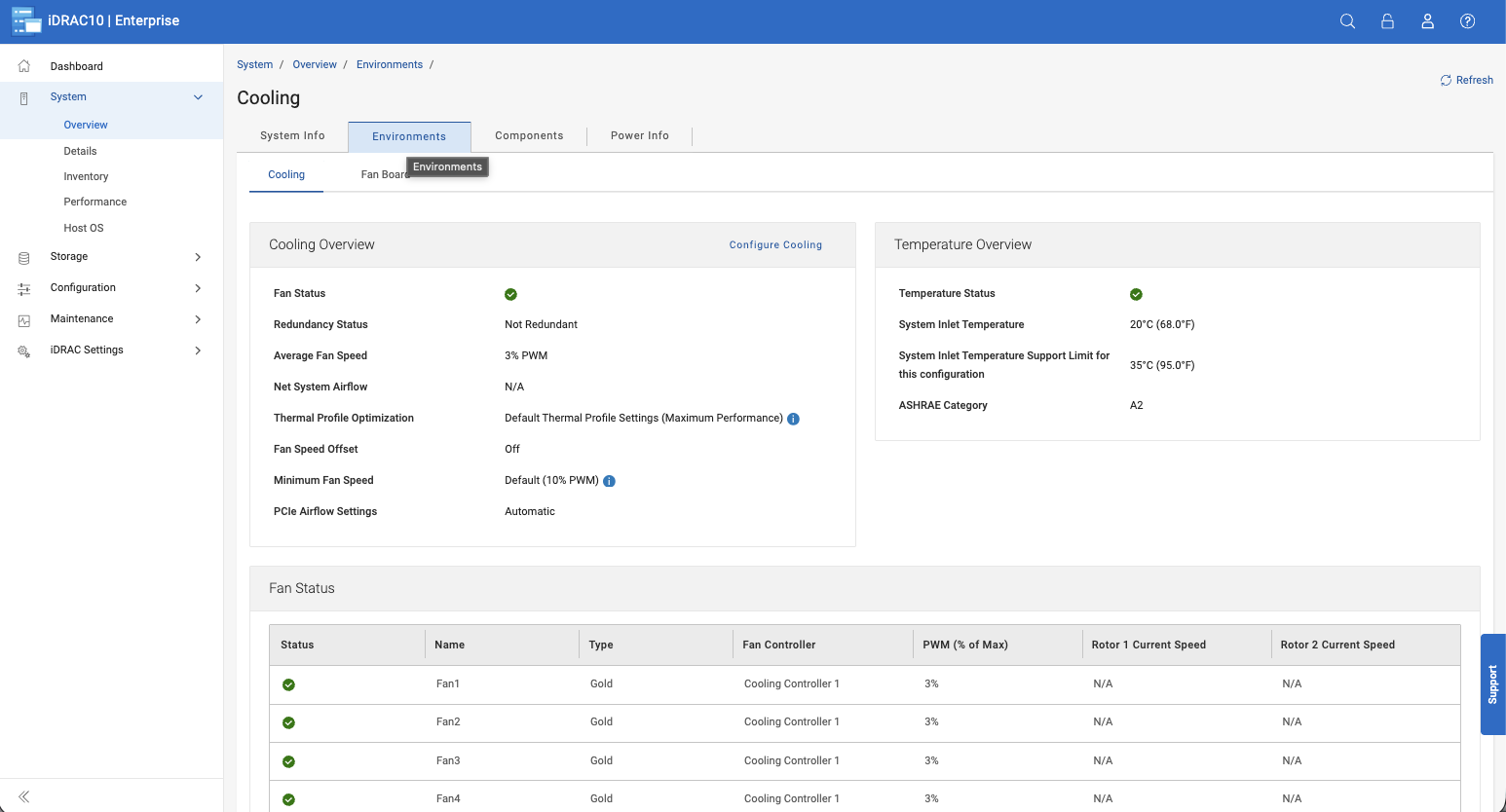Screen dimensions: 1506x812
Task: Click the search icon in header
Action: point(1347,21)
